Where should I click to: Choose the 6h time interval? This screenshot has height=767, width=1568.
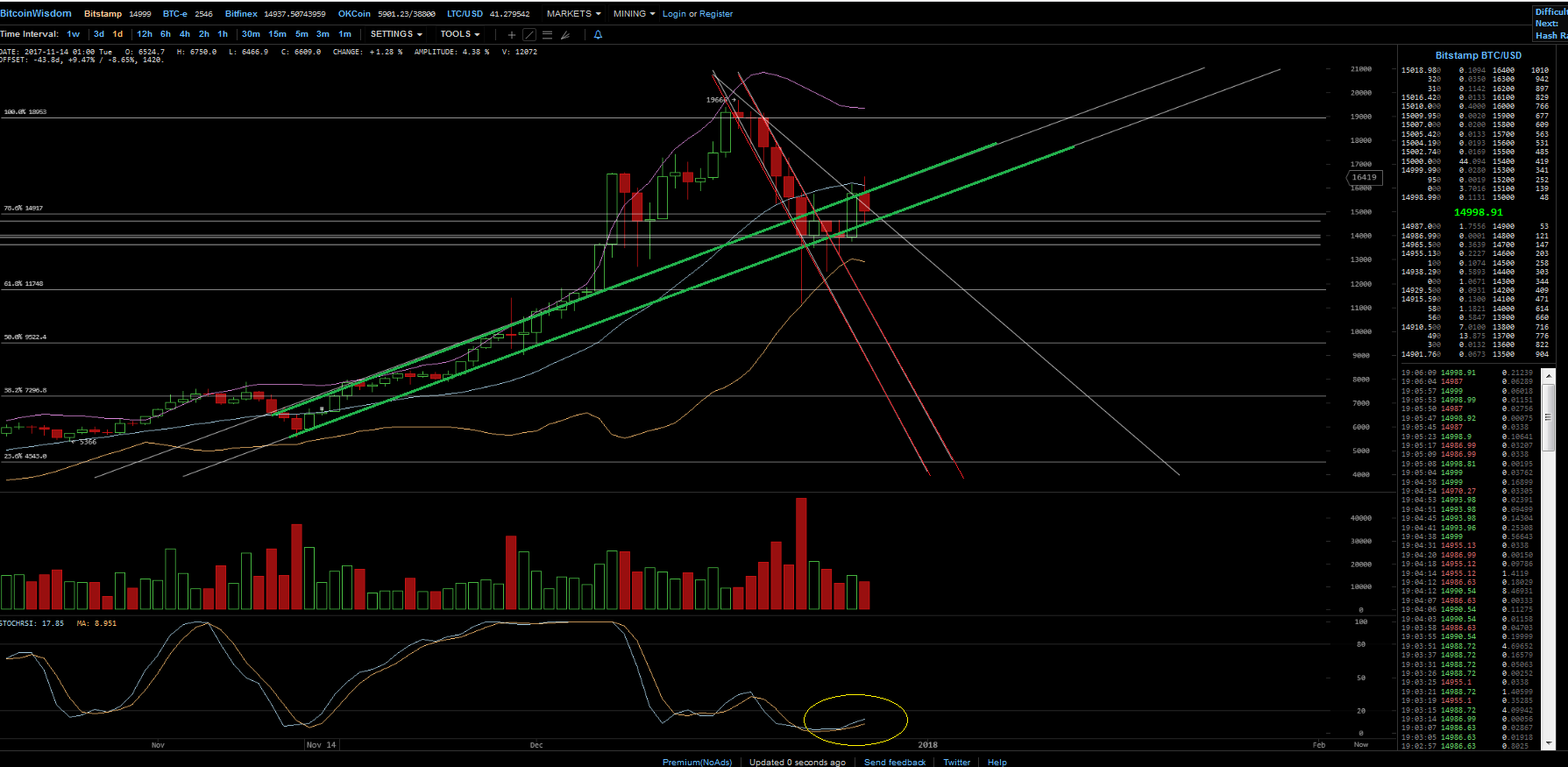[x=166, y=34]
